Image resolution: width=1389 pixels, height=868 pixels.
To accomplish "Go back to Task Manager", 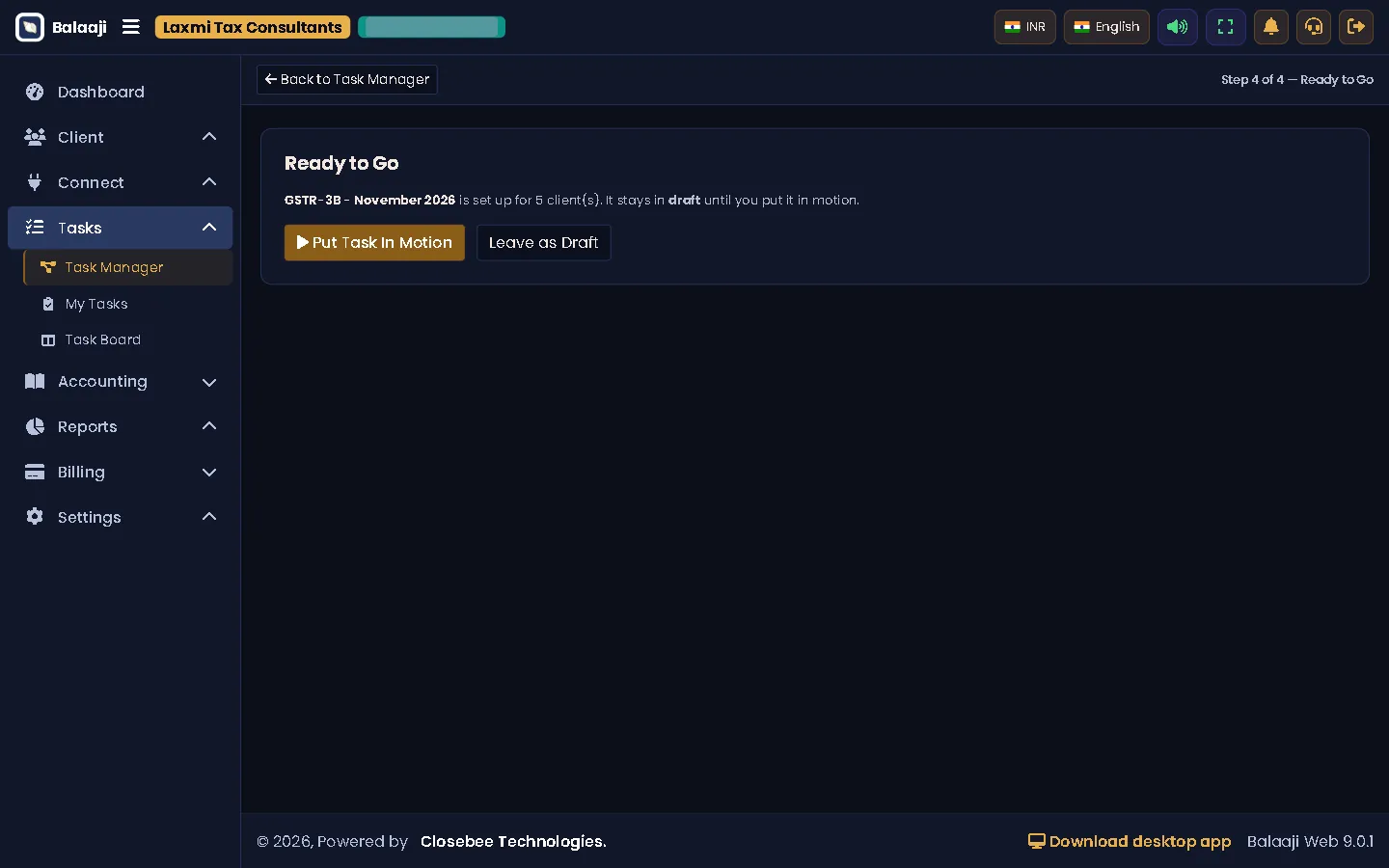I will pyautogui.click(x=347, y=79).
